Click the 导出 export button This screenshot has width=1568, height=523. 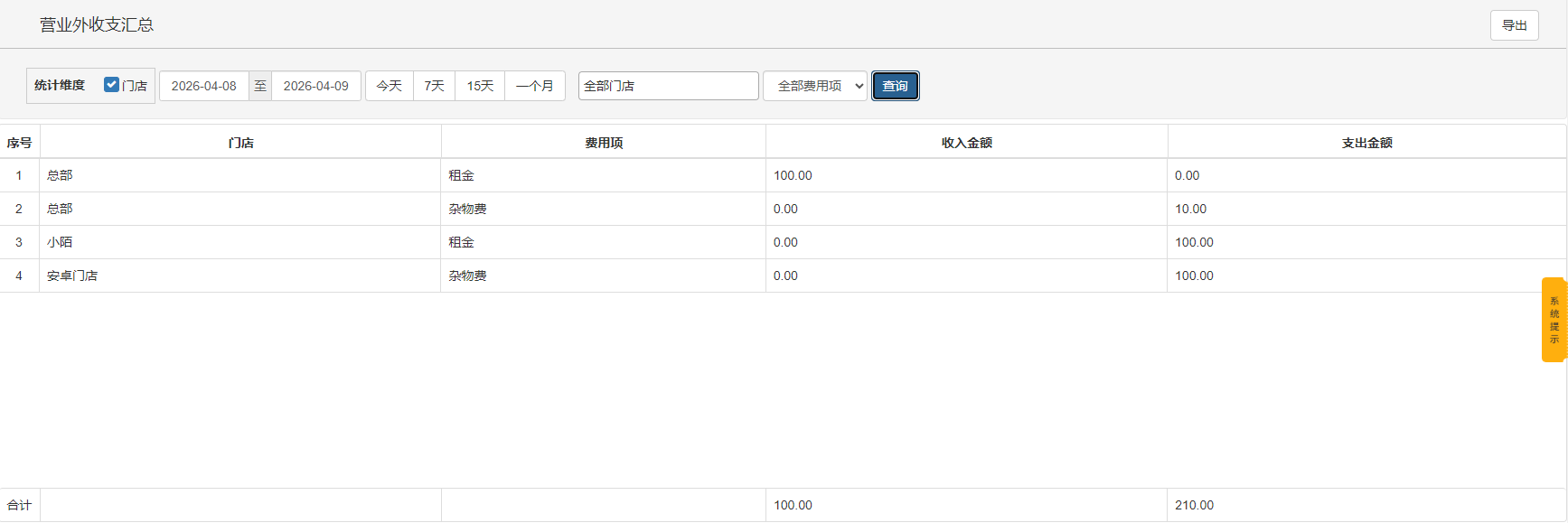pyautogui.click(x=1514, y=25)
